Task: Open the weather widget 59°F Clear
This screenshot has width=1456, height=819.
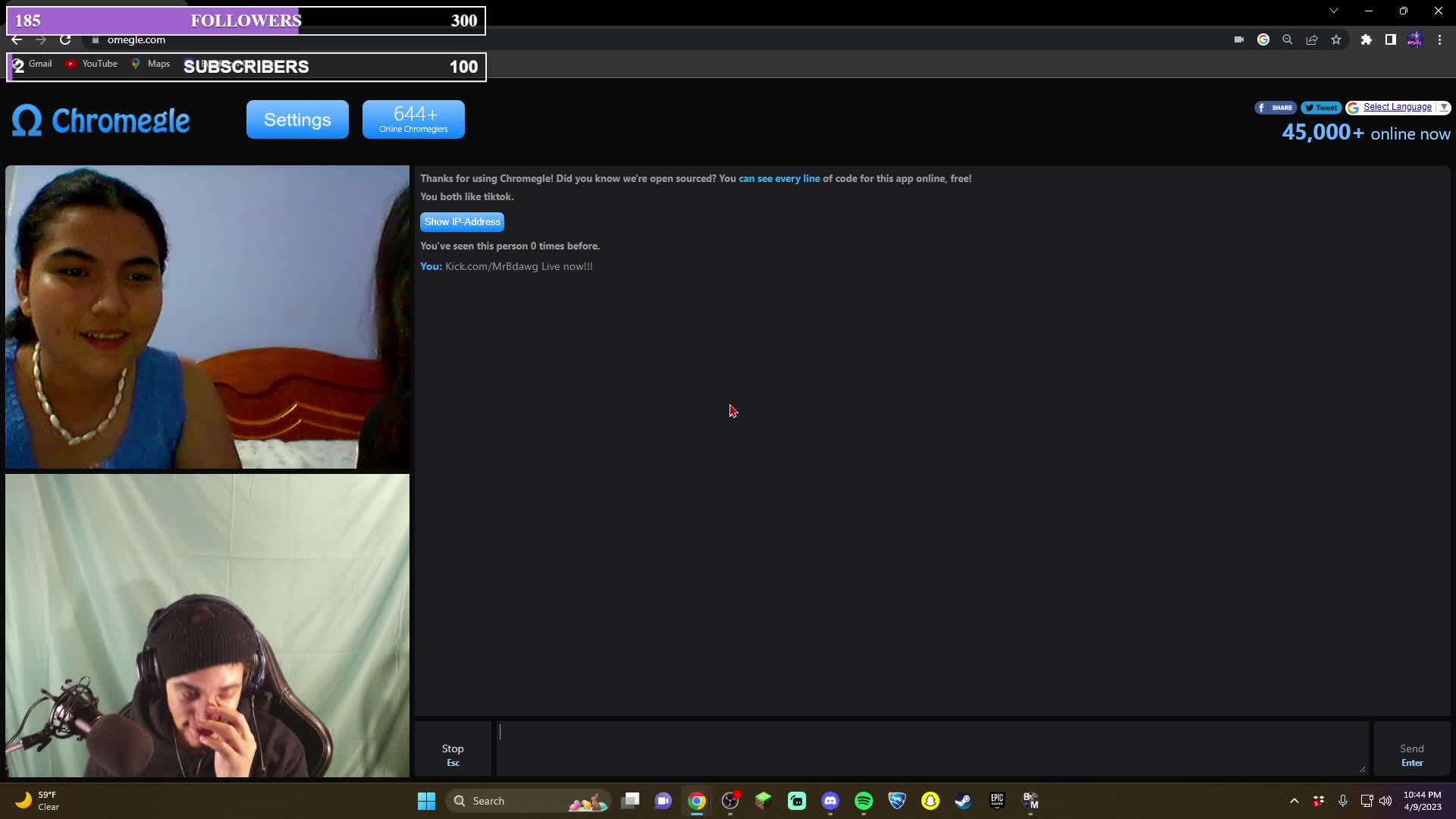Action: pos(38,801)
